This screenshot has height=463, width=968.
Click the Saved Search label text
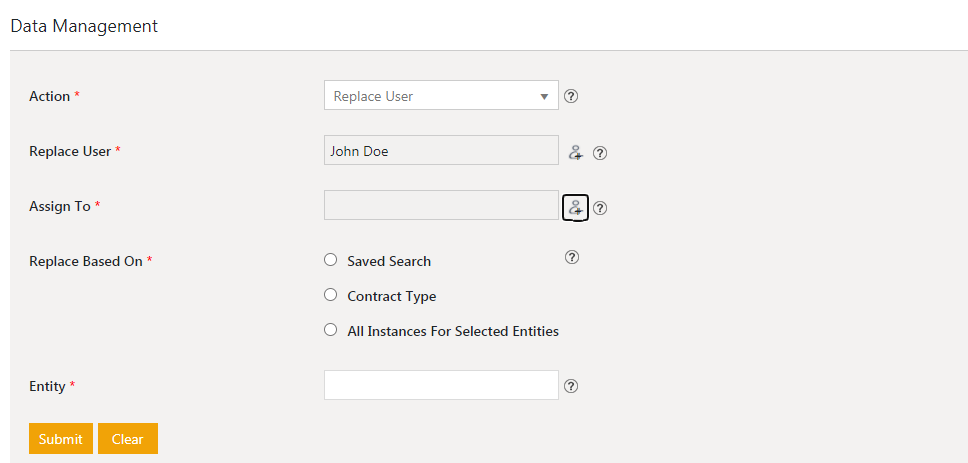coord(389,261)
